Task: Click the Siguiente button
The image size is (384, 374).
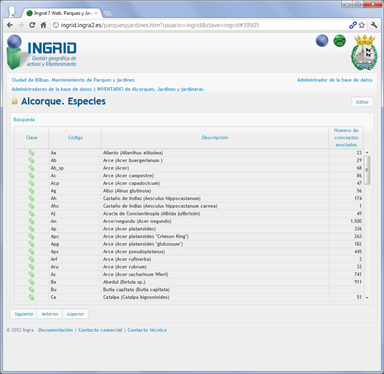Action: pos(24,314)
